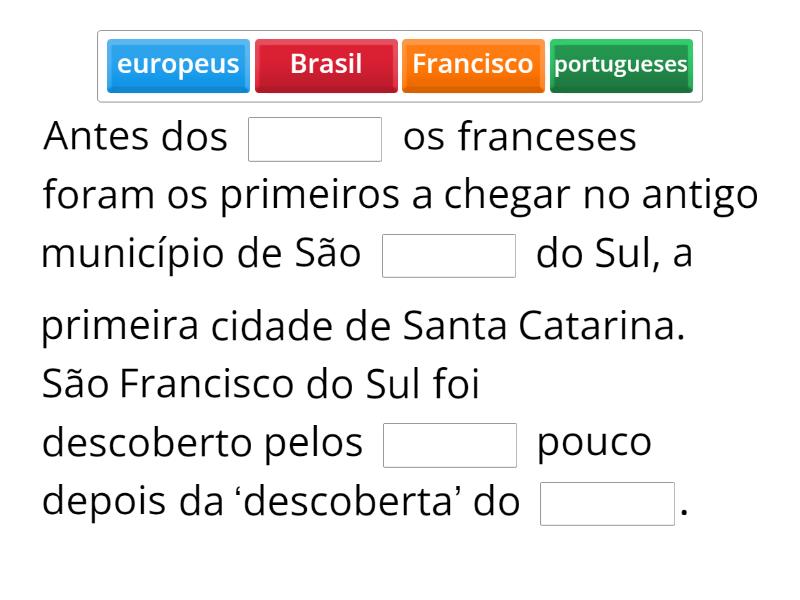
Task: Focus the blank after "'descoberta' do"
Action: [607, 503]
